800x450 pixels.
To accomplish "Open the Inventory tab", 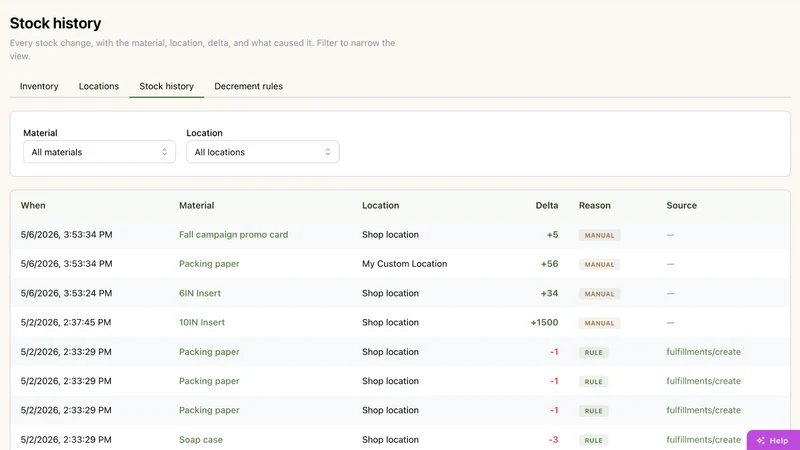I will coord(39,86).
